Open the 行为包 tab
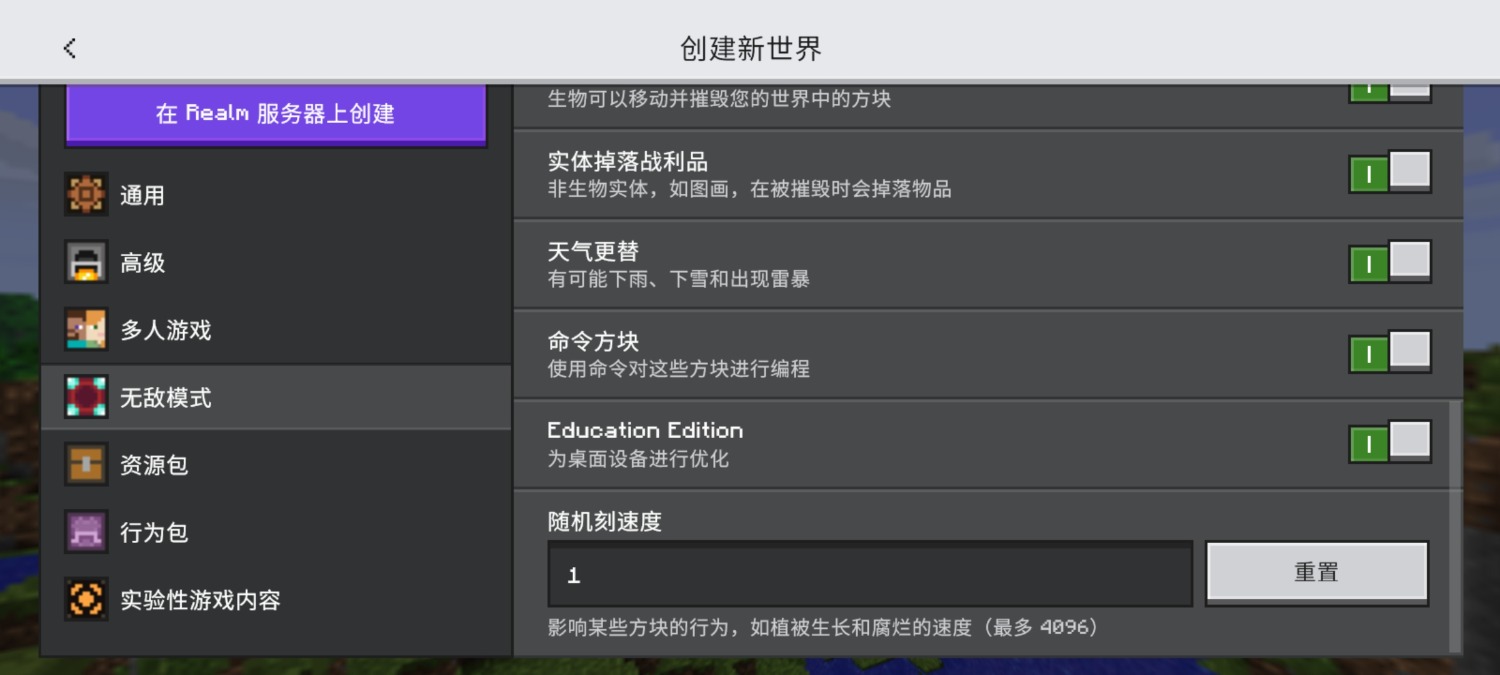Image resolution: width=1500 pixels, height=675 pixels. (x=276, y=532)
